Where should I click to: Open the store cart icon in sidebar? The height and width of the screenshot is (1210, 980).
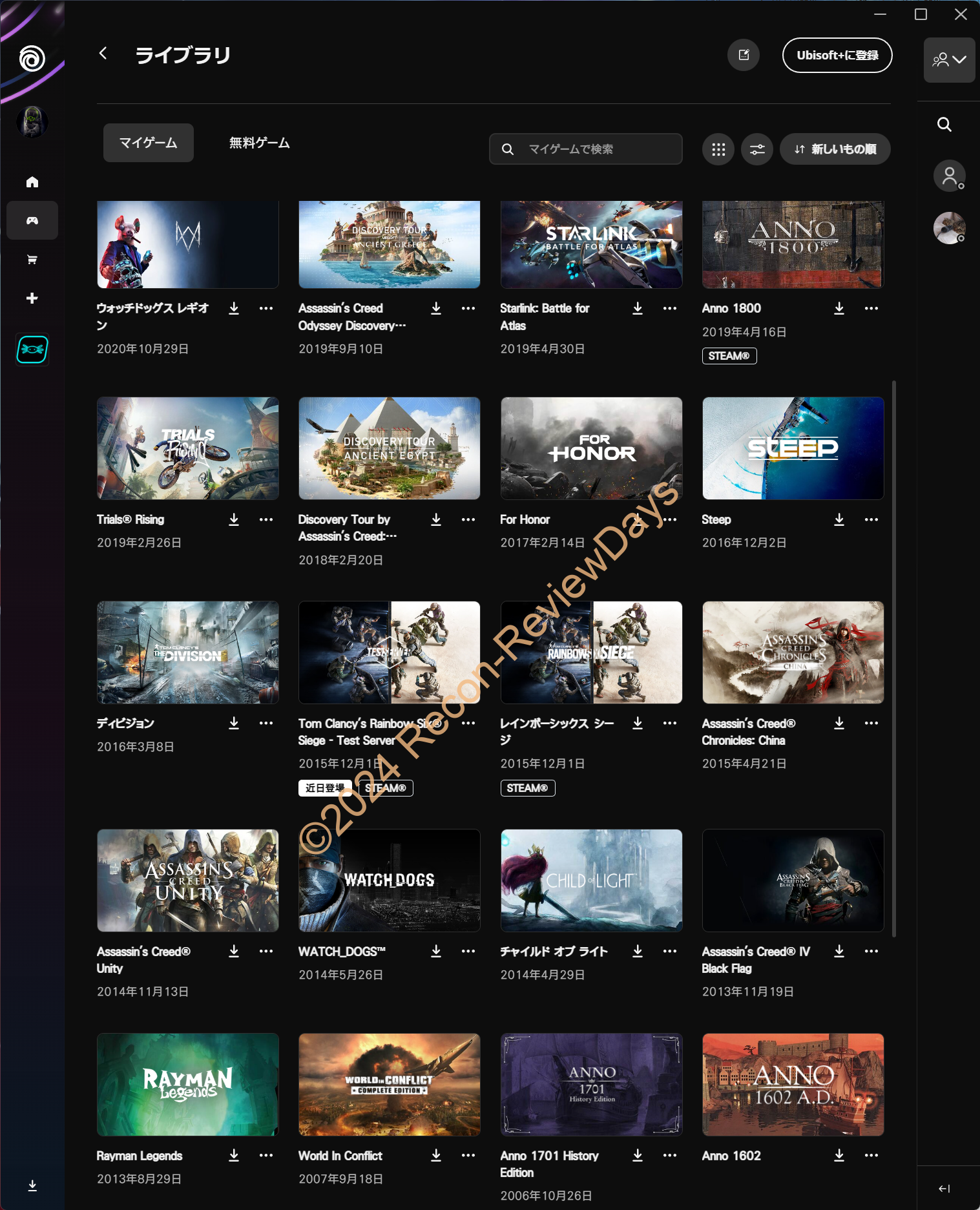(32, 260)
